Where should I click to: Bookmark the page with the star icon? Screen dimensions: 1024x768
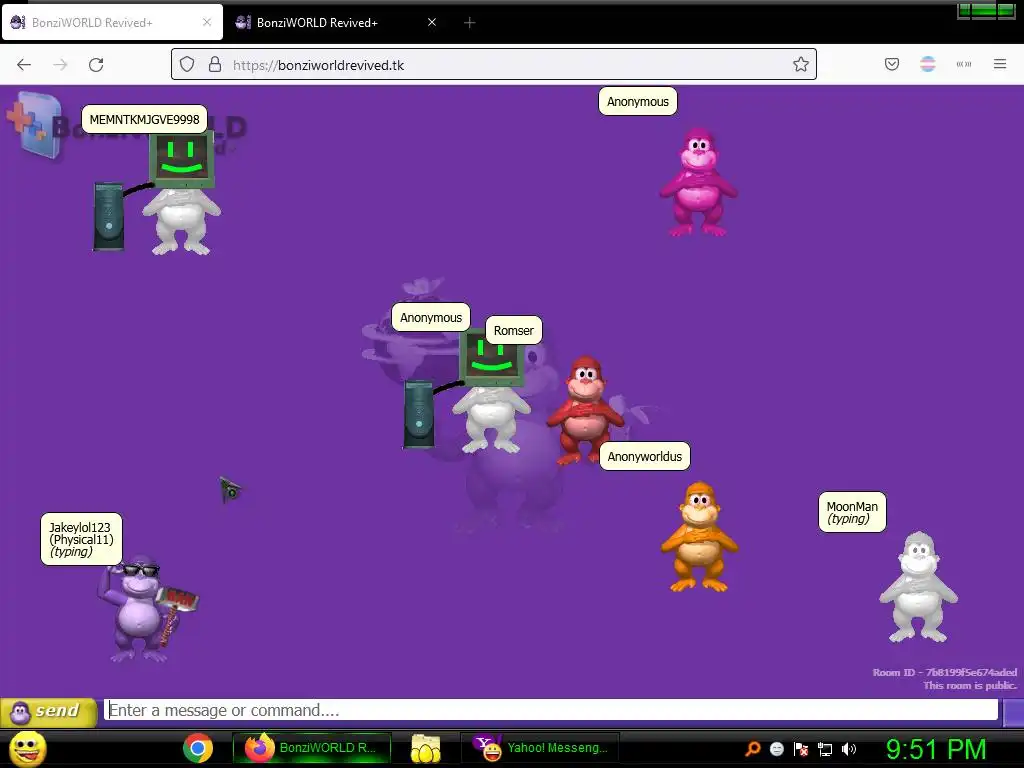pyautogui.click(x=801, y=64)
